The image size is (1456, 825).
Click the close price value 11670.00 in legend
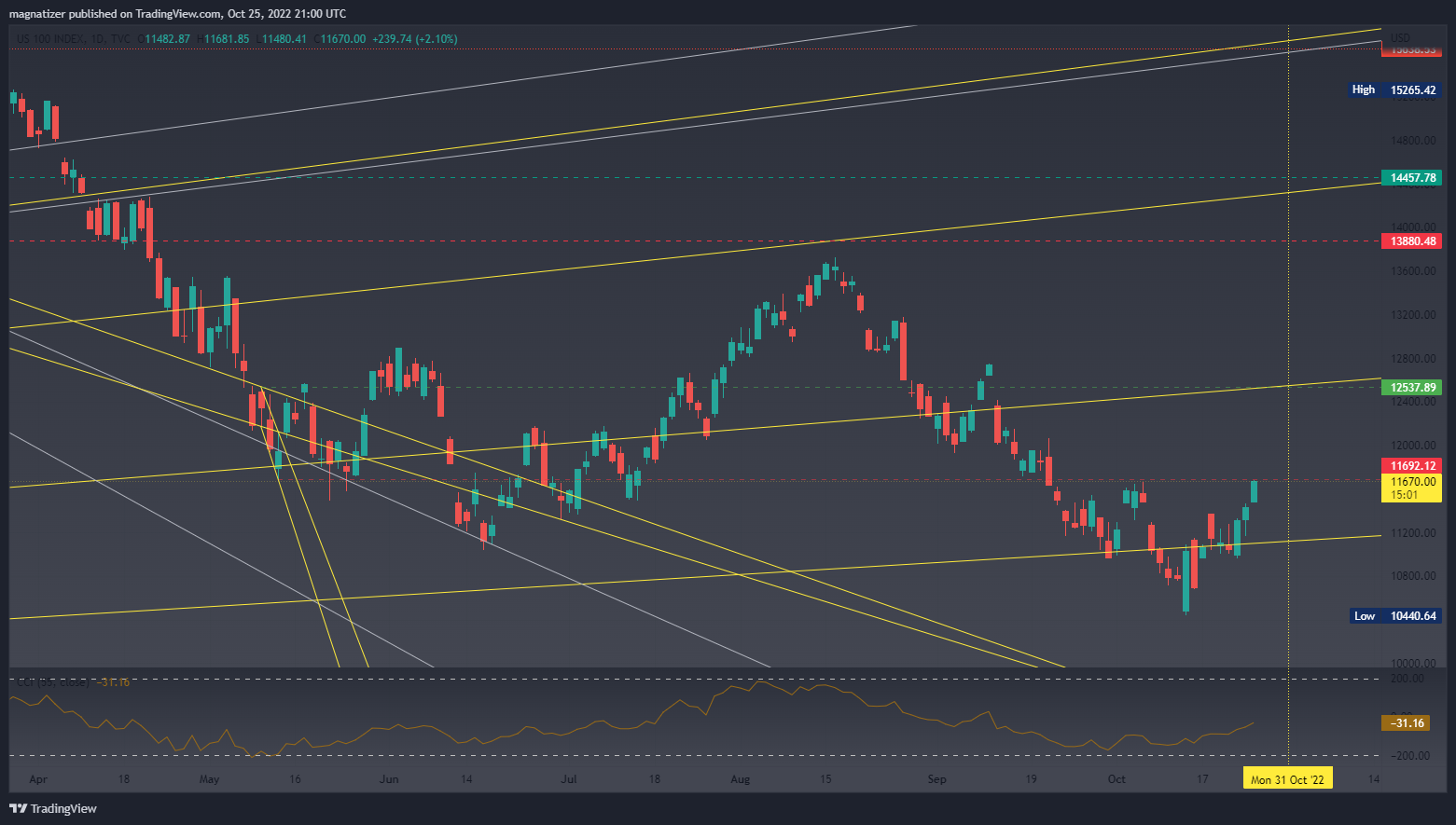pos(342,39)
